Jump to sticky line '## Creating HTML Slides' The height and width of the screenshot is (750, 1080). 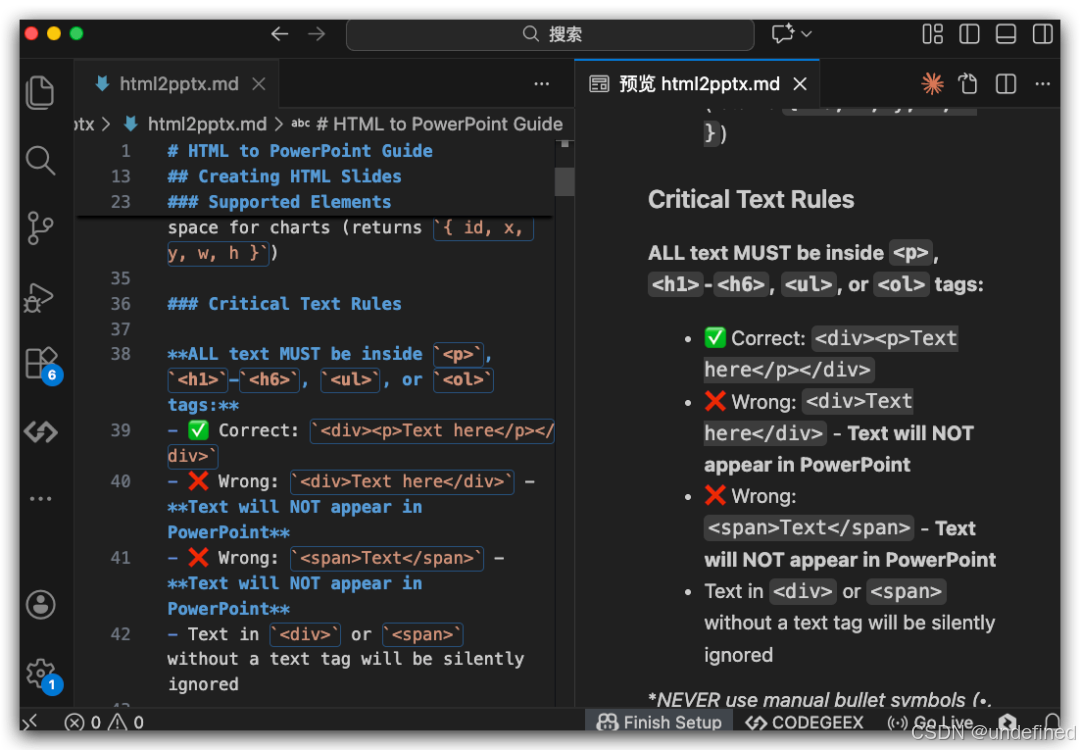pyautogui.click(x=284, y=176)
